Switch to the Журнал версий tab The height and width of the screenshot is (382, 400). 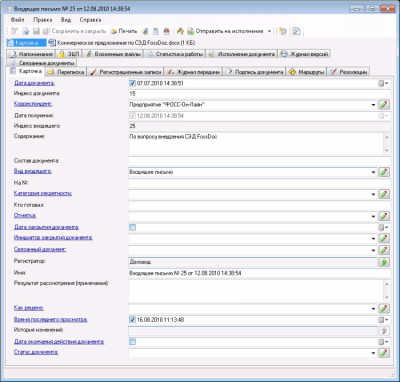click(x=304, y=54)
